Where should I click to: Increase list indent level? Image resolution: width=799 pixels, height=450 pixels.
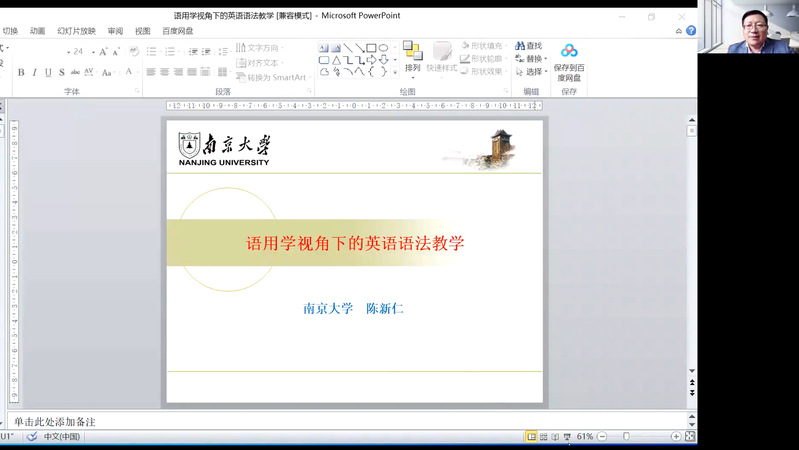[x=206, y=51]
